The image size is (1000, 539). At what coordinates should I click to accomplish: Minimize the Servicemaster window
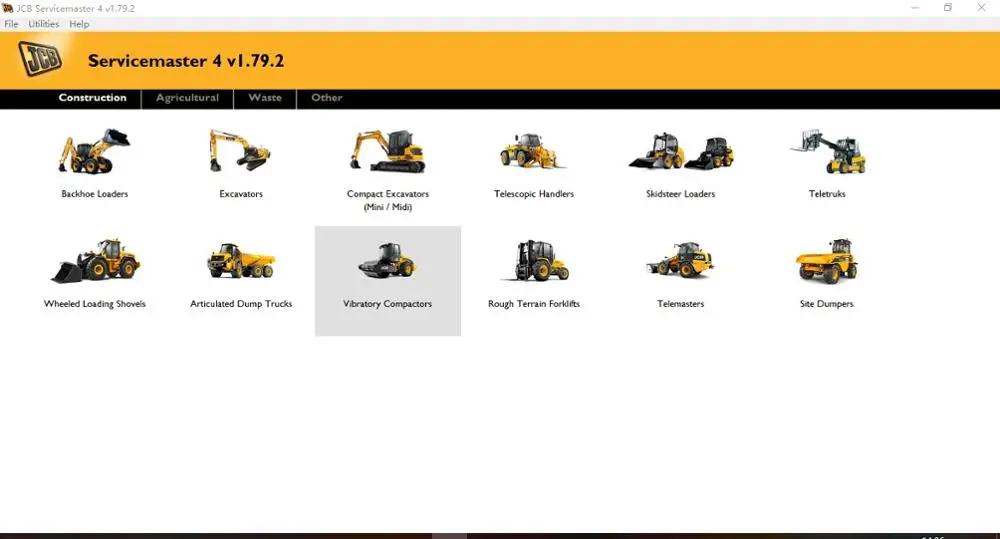coord(915,8)
